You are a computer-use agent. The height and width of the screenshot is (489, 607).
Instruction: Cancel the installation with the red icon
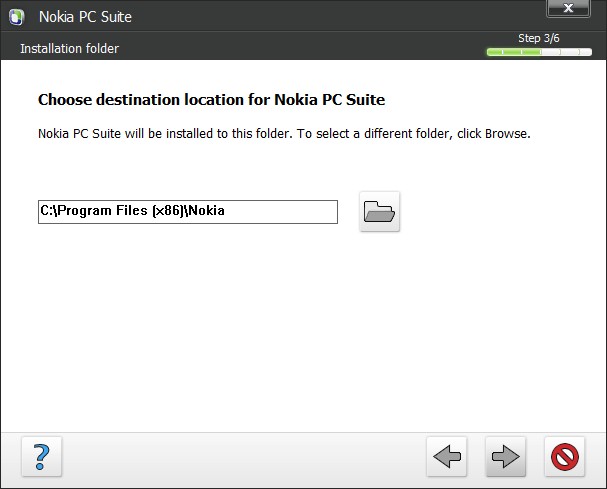pos(564,456)
